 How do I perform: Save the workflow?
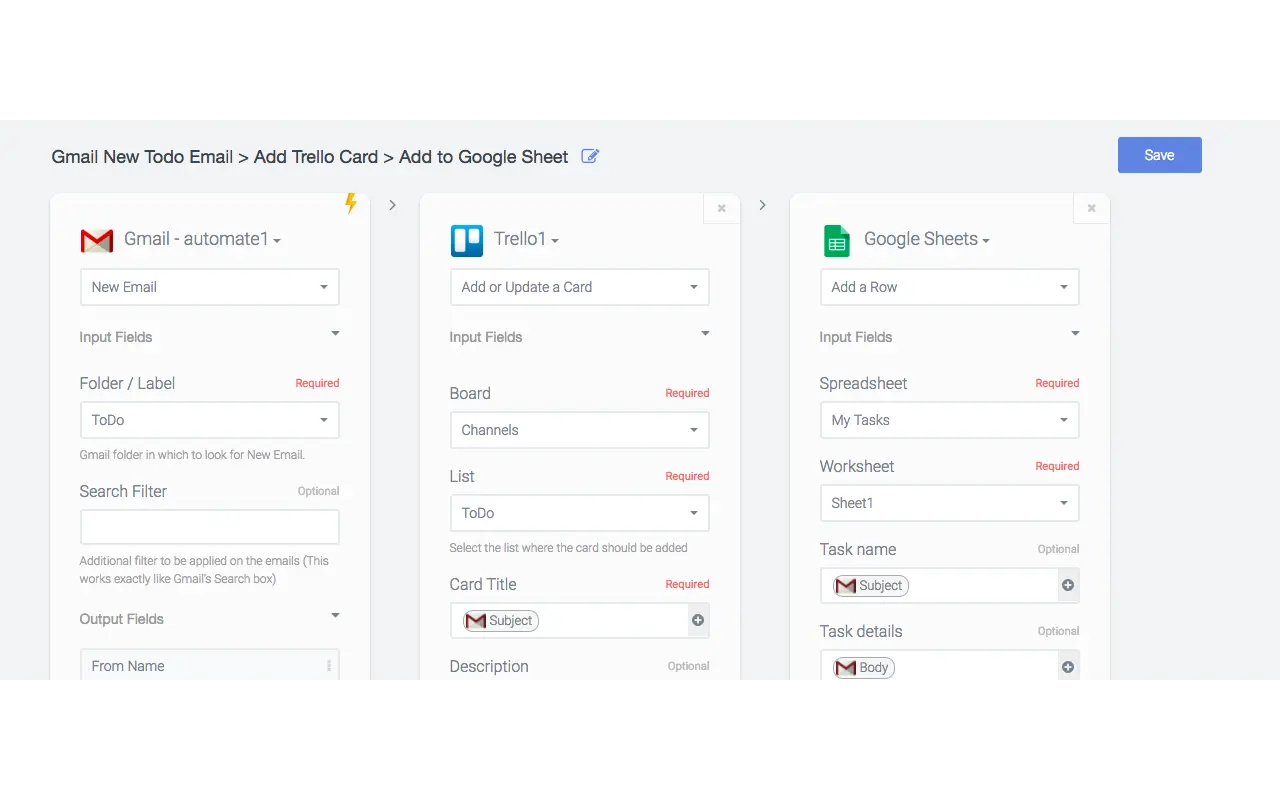(x=1159, y=155)
